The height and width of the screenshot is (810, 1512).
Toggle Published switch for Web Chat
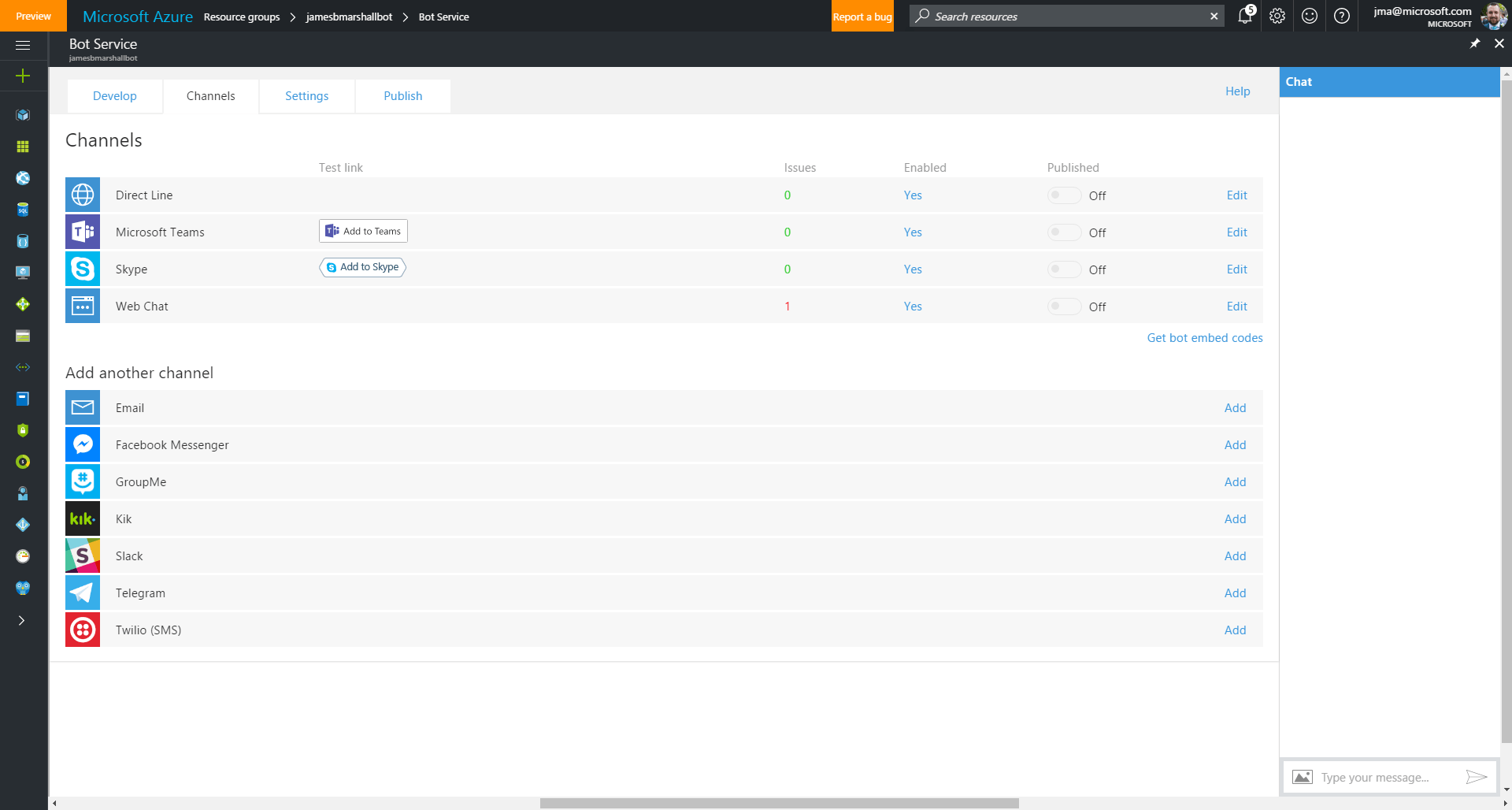[x=1064, y=307]
